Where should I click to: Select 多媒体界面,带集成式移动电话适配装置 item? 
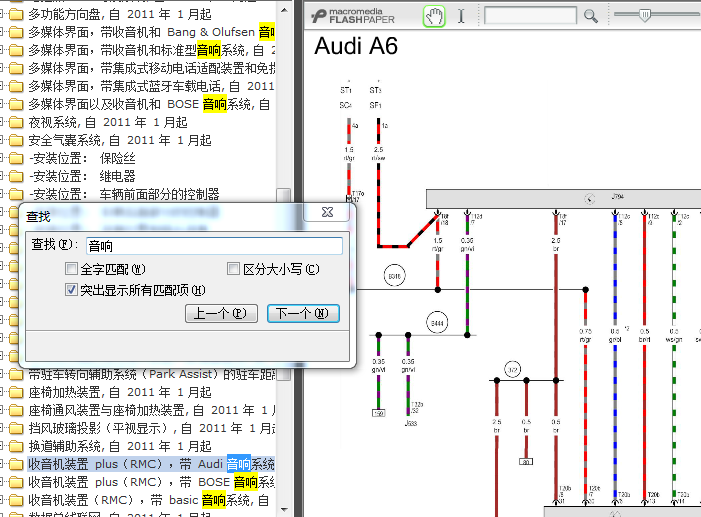pyautogui.click(x=151, y=68)
